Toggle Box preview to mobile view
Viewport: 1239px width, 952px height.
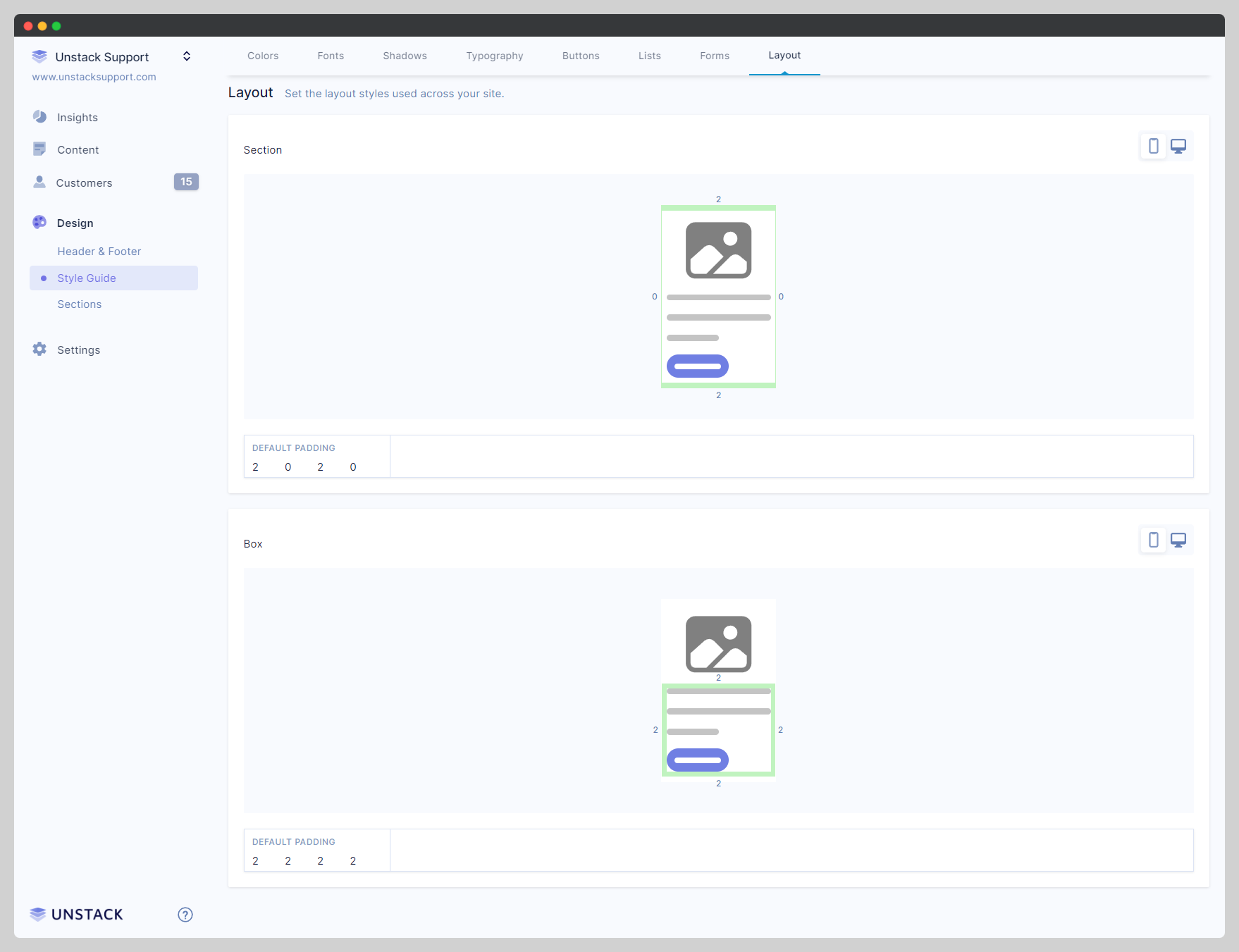tap(1153, 540)
